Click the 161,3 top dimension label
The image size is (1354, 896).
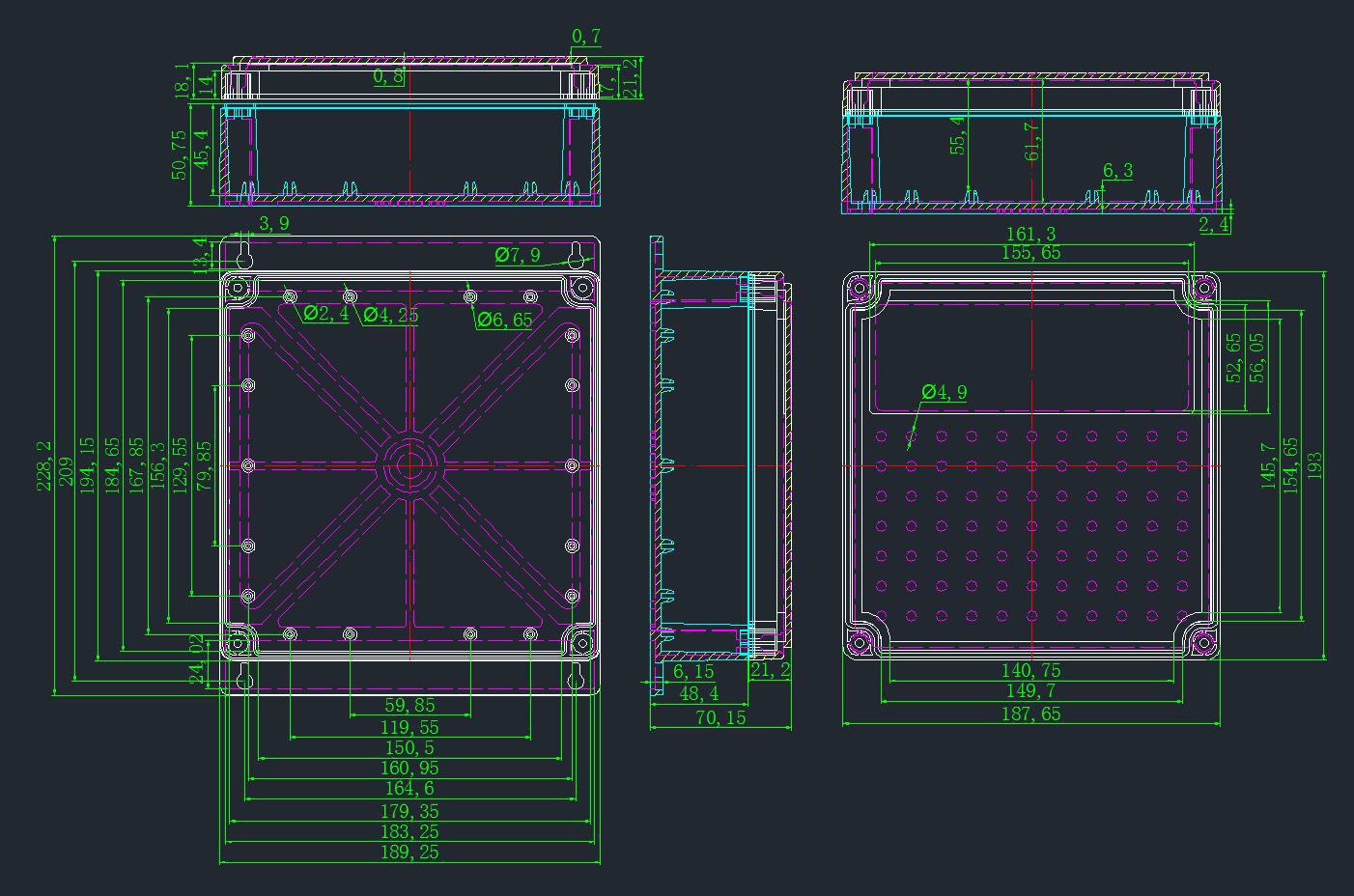[1031, 234]
